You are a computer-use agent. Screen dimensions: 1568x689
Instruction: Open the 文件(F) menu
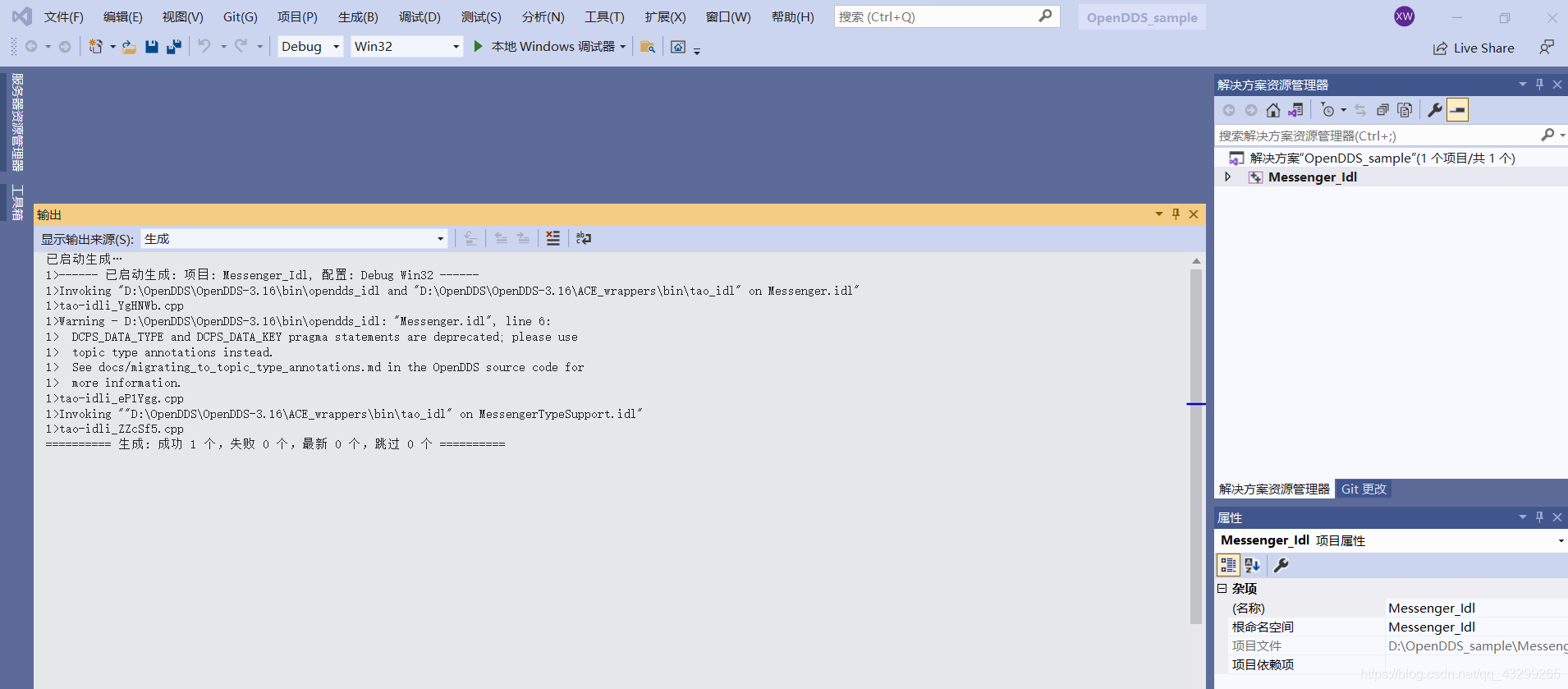(63, 16)
